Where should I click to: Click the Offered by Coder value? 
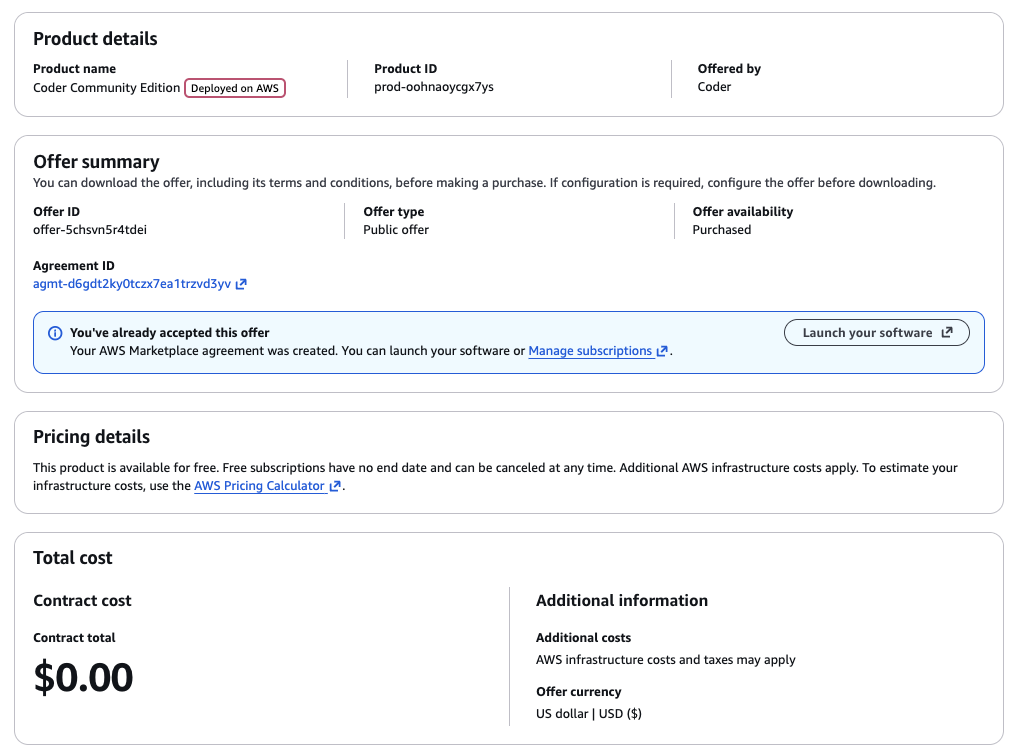click(x=714, y=87)
